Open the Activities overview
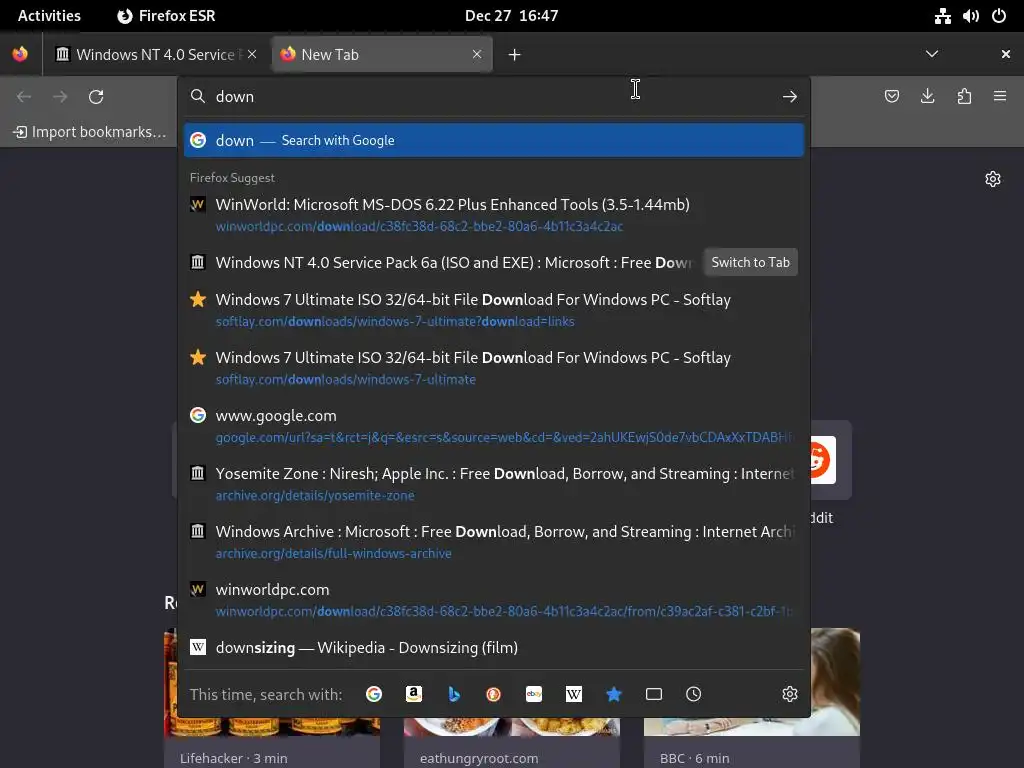Viewport: 1024px width, 768px height. [x=49, y=16]
